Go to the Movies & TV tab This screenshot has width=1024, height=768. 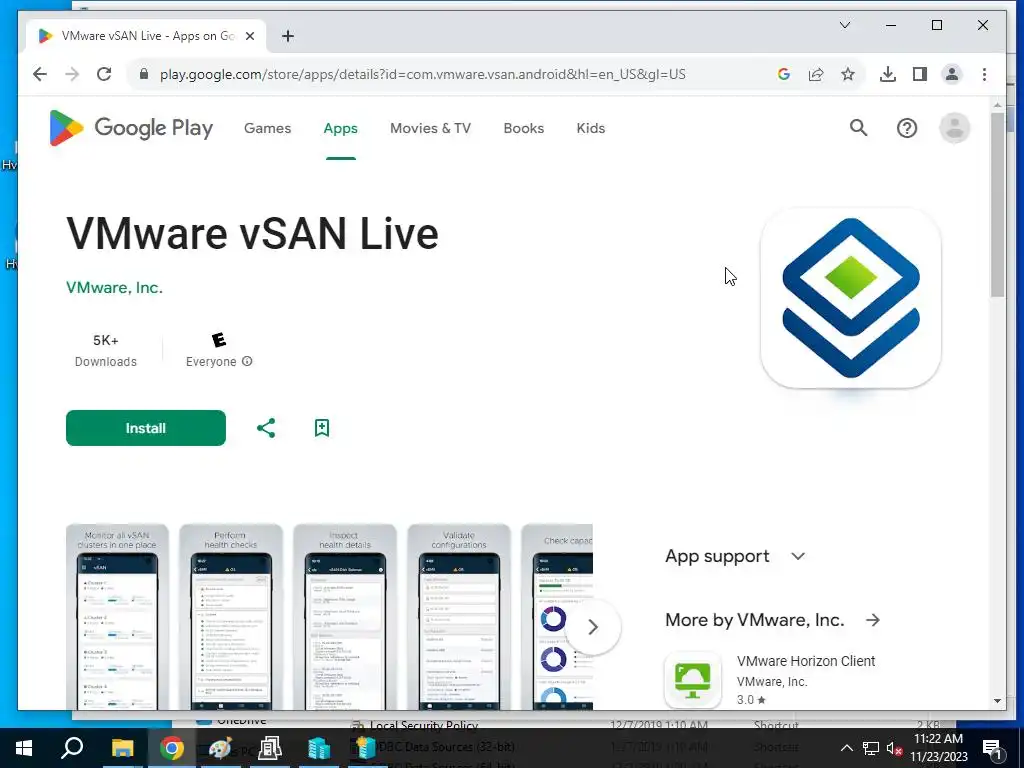[430, 129]
